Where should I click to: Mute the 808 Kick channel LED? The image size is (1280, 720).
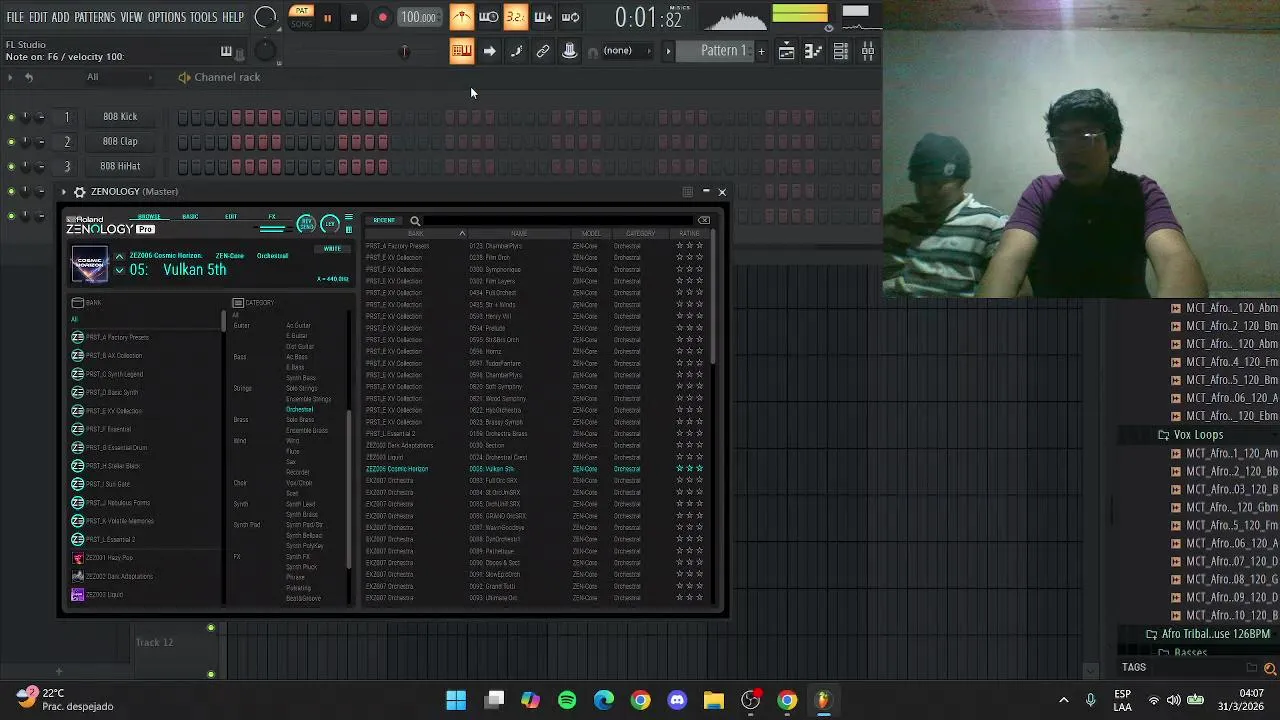[11, 117]
